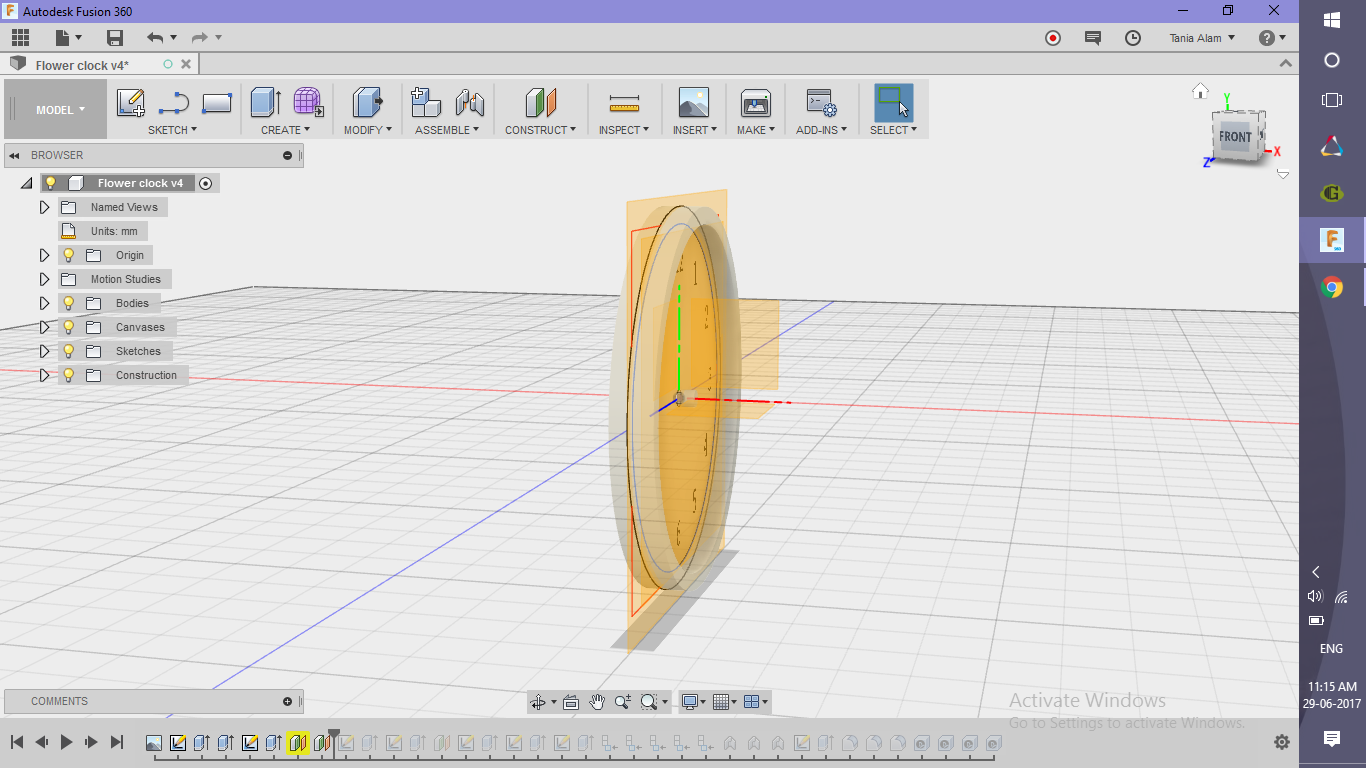This screenshot has width=1366, height=768.
Task: Select the Pan hand tool
Action: click(x=597, y=702)
